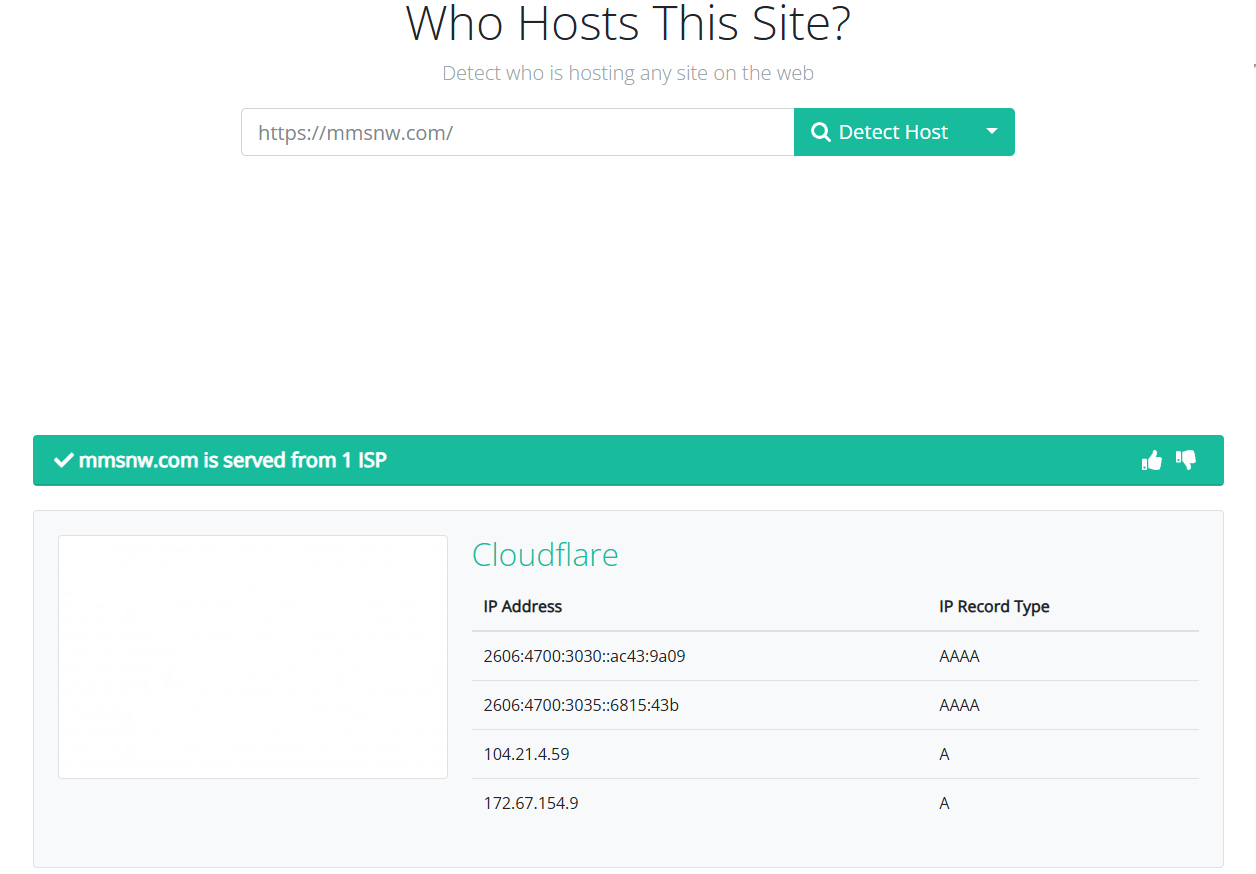Click the 'Who Hosts This Site?' heading
Image resolution: width=1256 pixels, height=874 pixels.
(628, 24)
